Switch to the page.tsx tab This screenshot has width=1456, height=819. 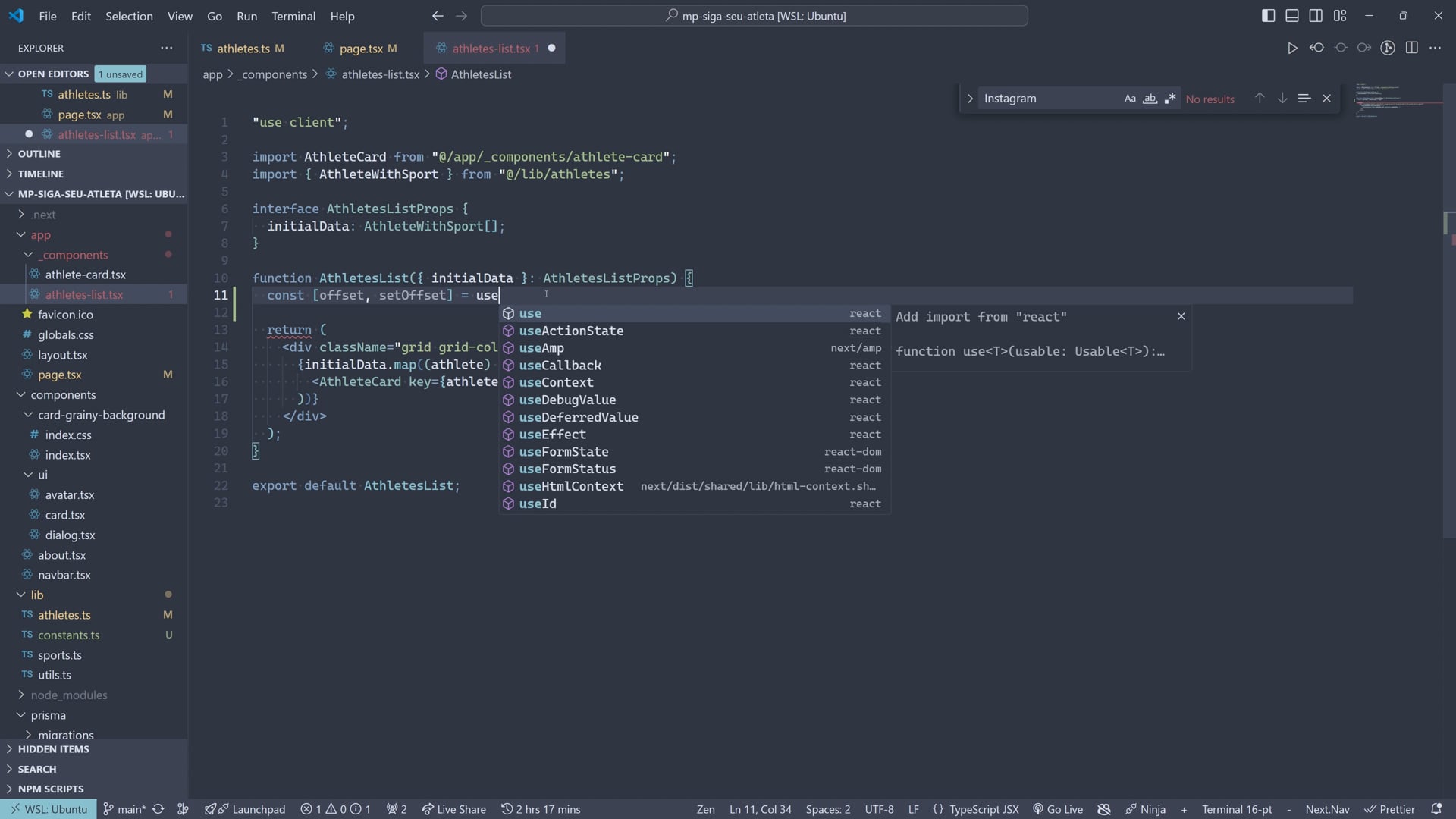[361, 49]
